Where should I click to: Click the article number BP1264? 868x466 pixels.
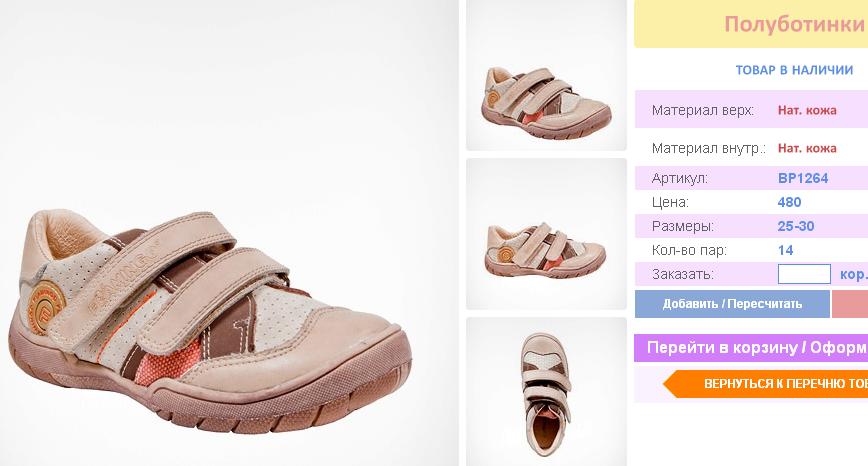(x=803, y=178)
